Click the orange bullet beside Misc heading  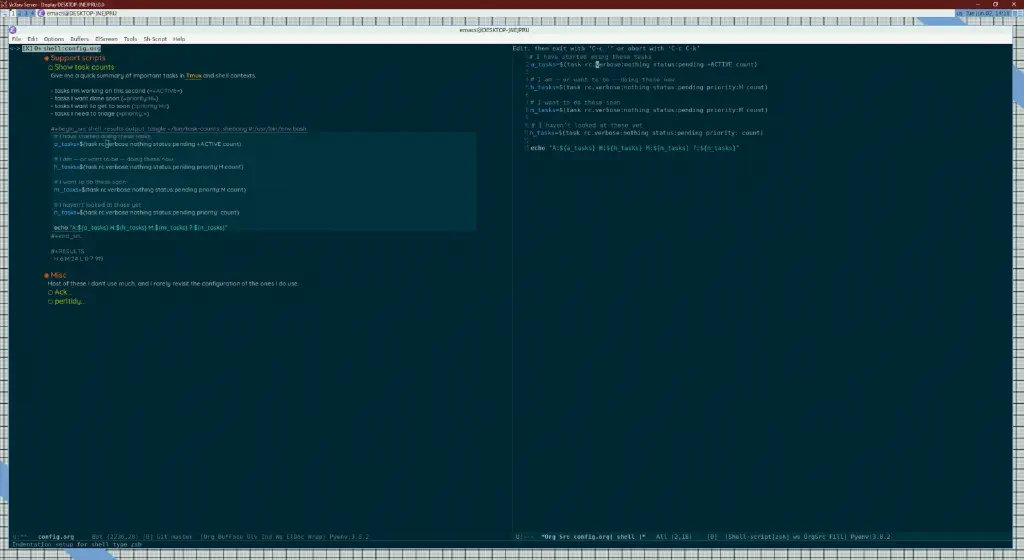click(46, 275)
